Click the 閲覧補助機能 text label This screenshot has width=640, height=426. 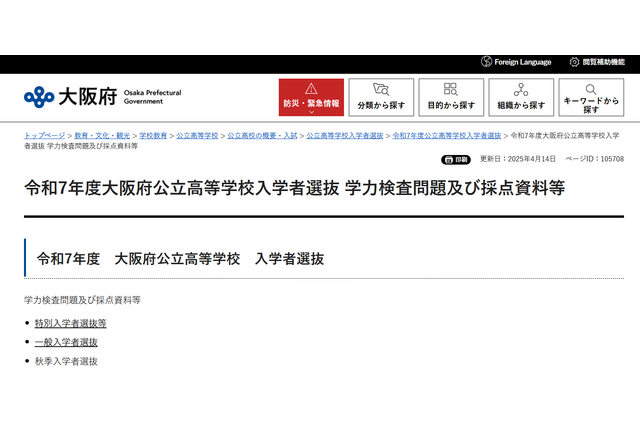(x=604, y=62)
